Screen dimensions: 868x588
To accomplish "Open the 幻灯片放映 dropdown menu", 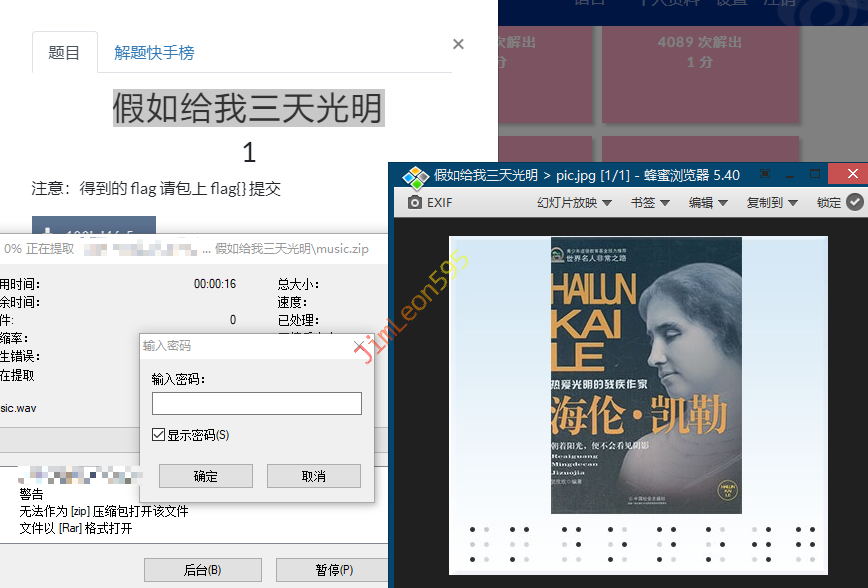I will 573,202.
